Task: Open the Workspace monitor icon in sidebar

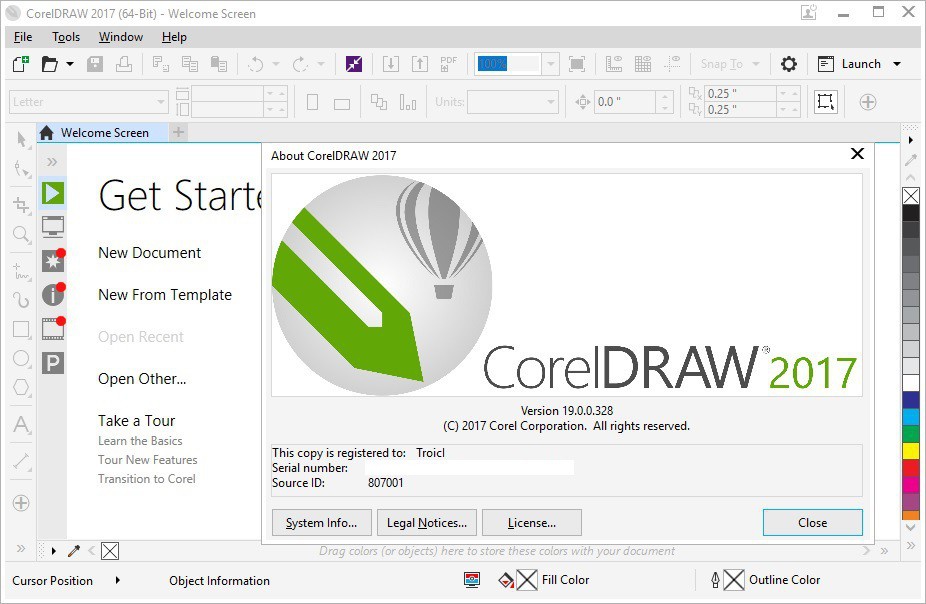Action: 53,227
